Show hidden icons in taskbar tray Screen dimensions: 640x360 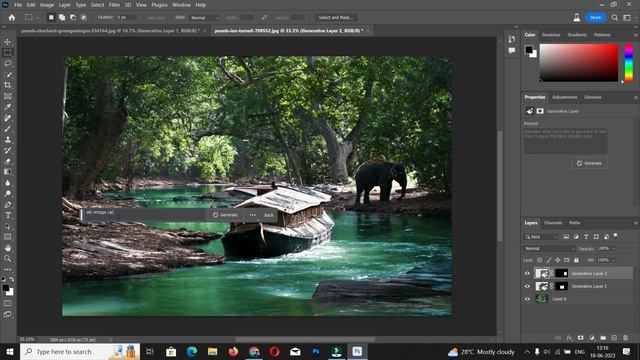(x=527, y=352)
